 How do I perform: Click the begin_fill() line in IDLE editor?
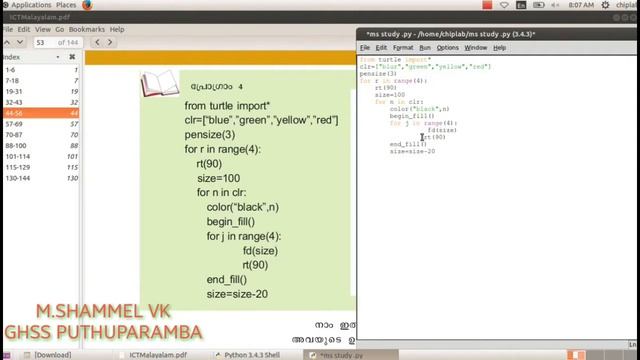[412, 116]
